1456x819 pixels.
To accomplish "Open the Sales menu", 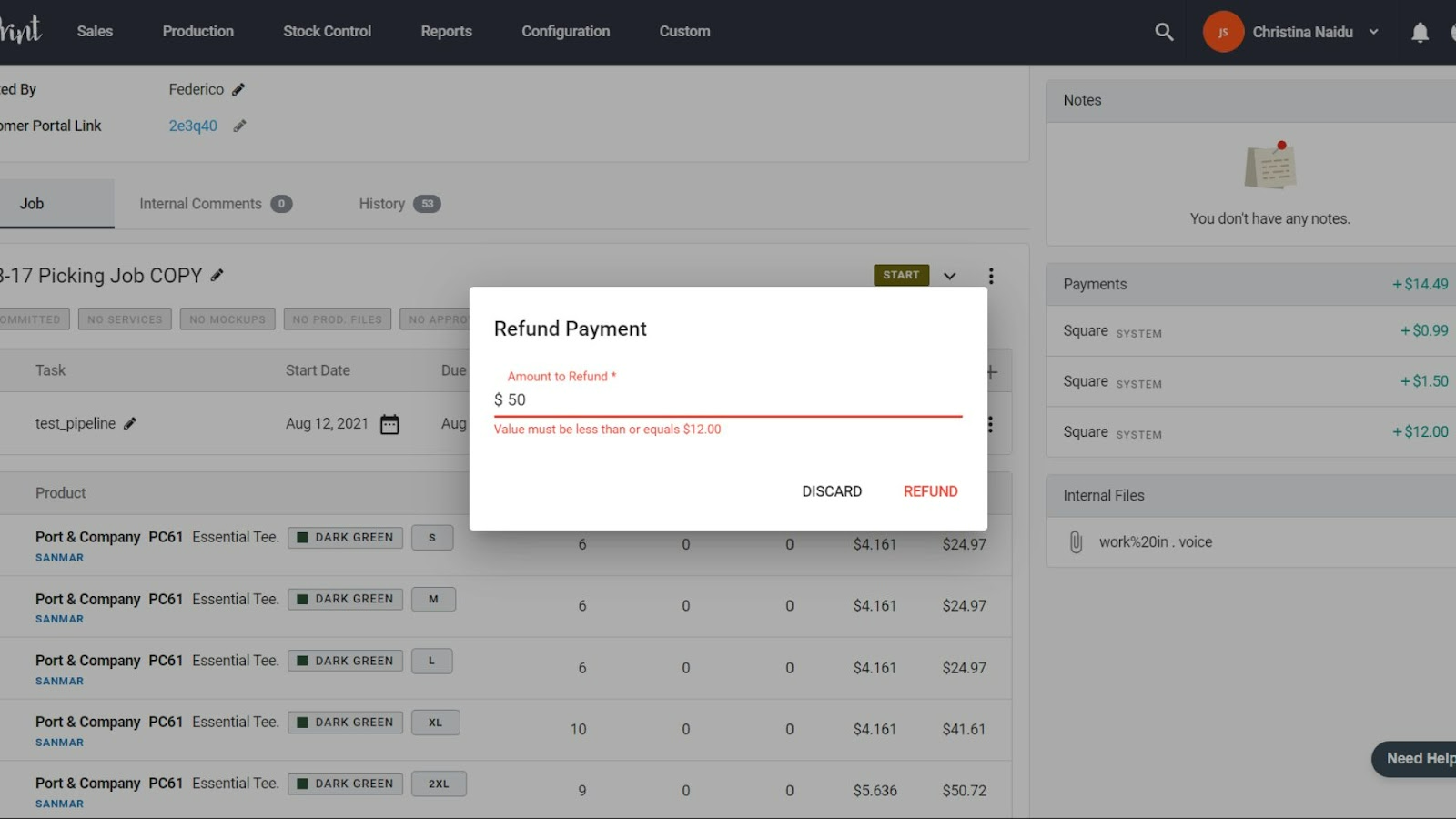I will 95,31.
